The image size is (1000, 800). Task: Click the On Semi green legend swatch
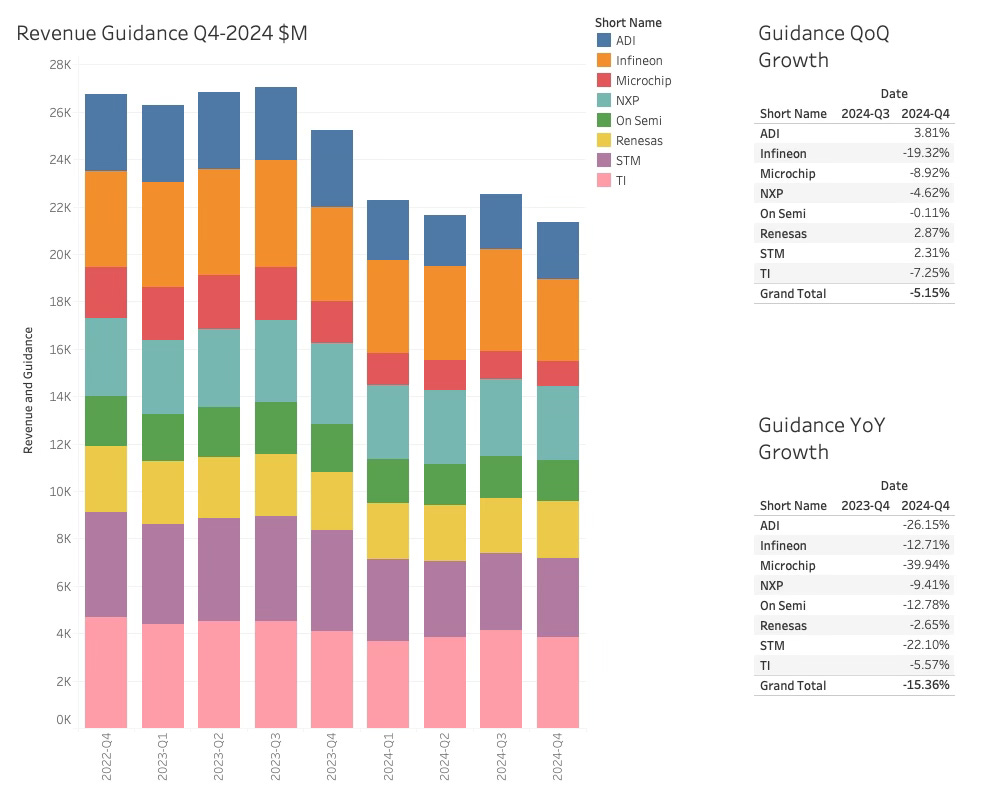click(x=604, y=120)
